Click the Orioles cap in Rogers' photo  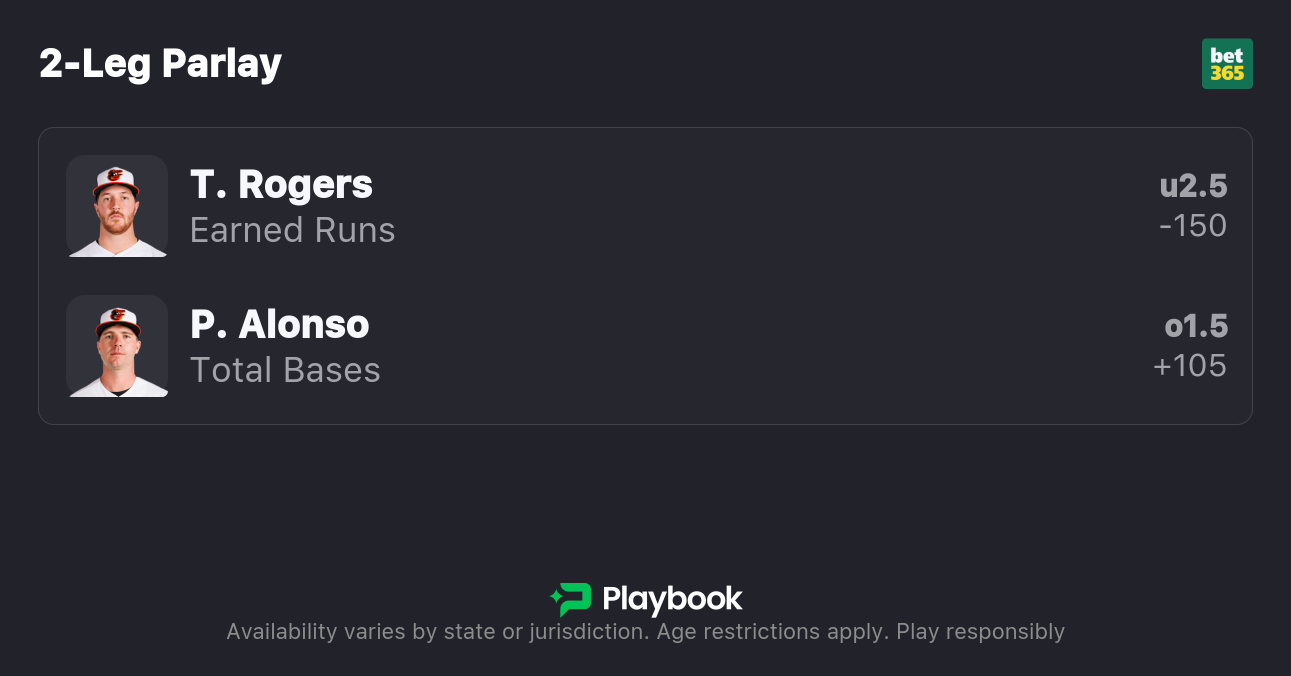click(x=116, y=179)
